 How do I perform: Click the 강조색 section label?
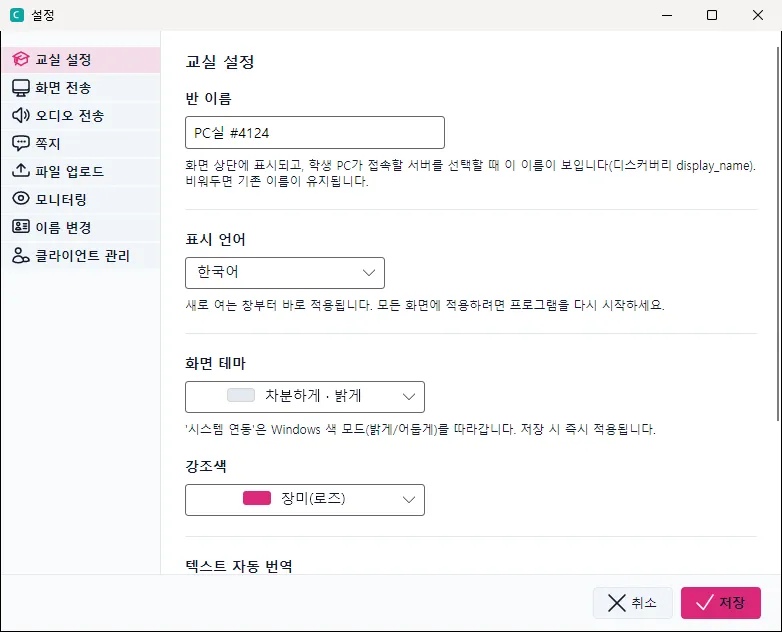[x=206, y=466]
